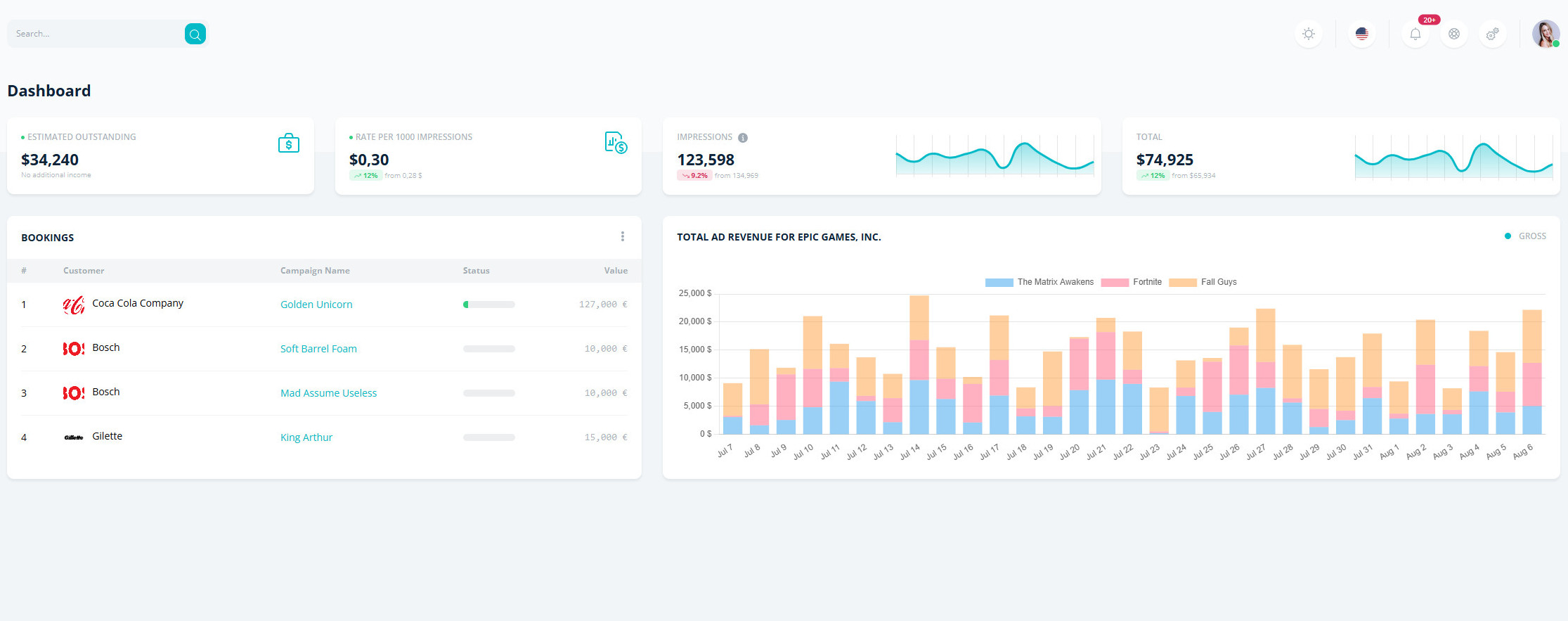Click the teal search button
The width and height of the screenshot is (1568, 621).
tap(195, 34)
